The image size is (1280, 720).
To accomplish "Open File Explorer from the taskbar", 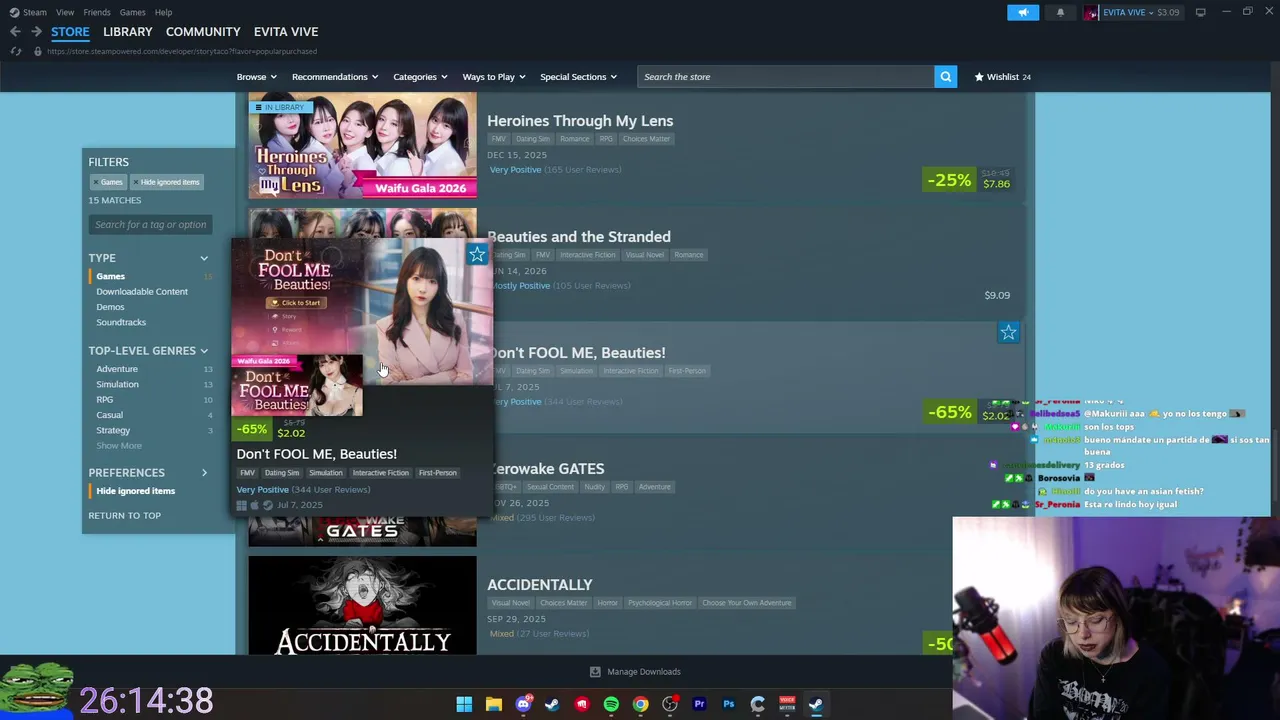I will (x=493, y=704).
